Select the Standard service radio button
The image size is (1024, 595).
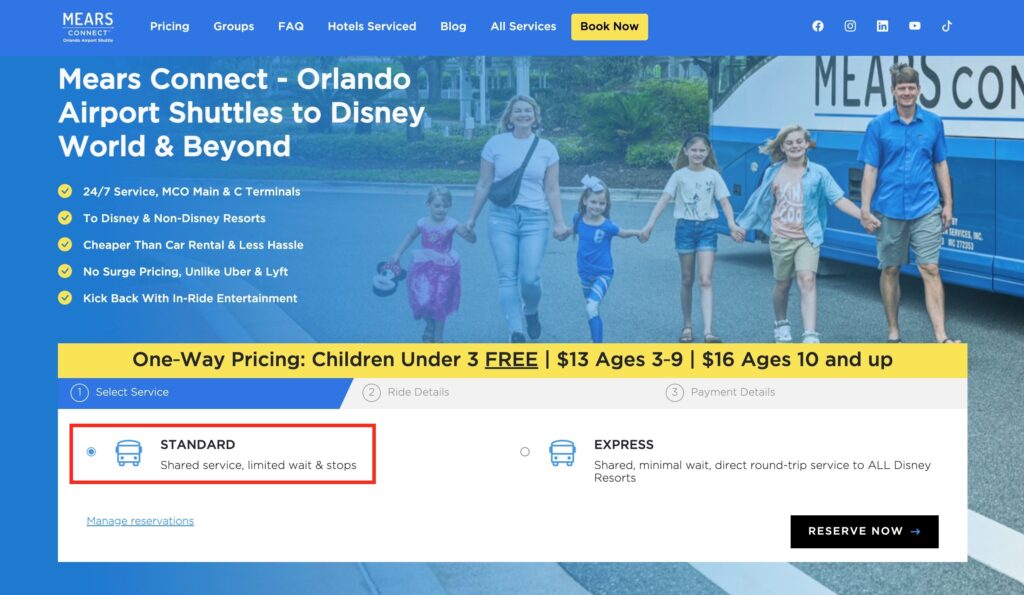click(x=91, y=452)
